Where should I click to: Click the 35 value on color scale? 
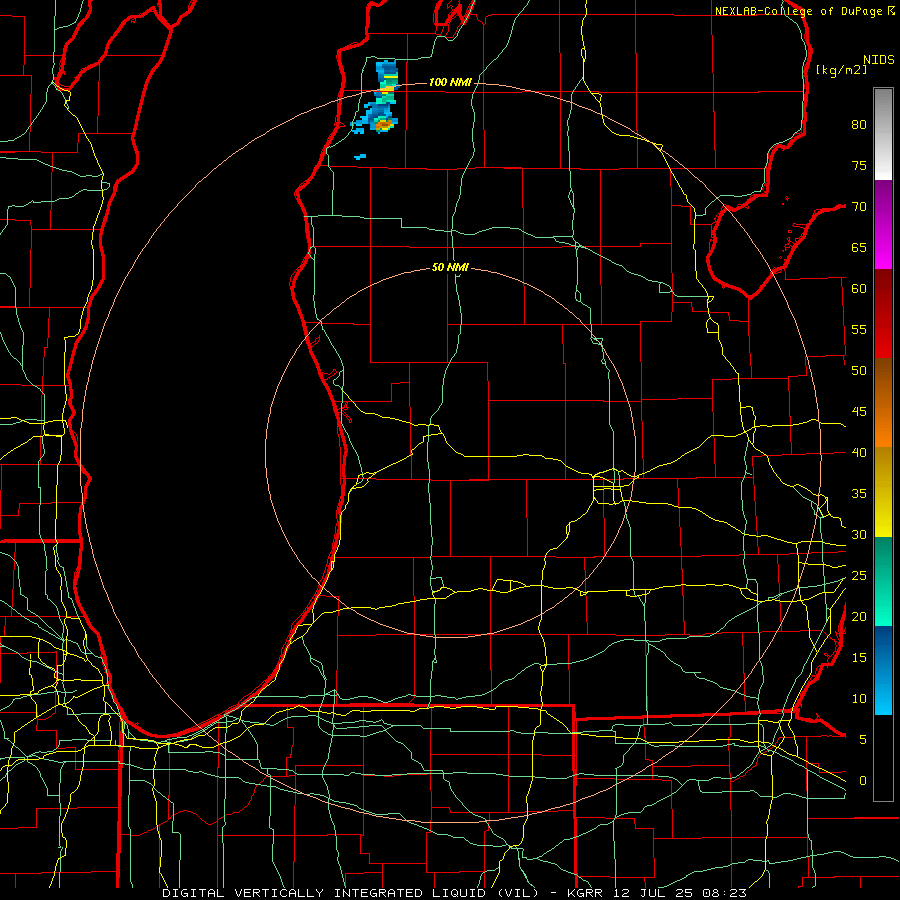click(859, 494)
